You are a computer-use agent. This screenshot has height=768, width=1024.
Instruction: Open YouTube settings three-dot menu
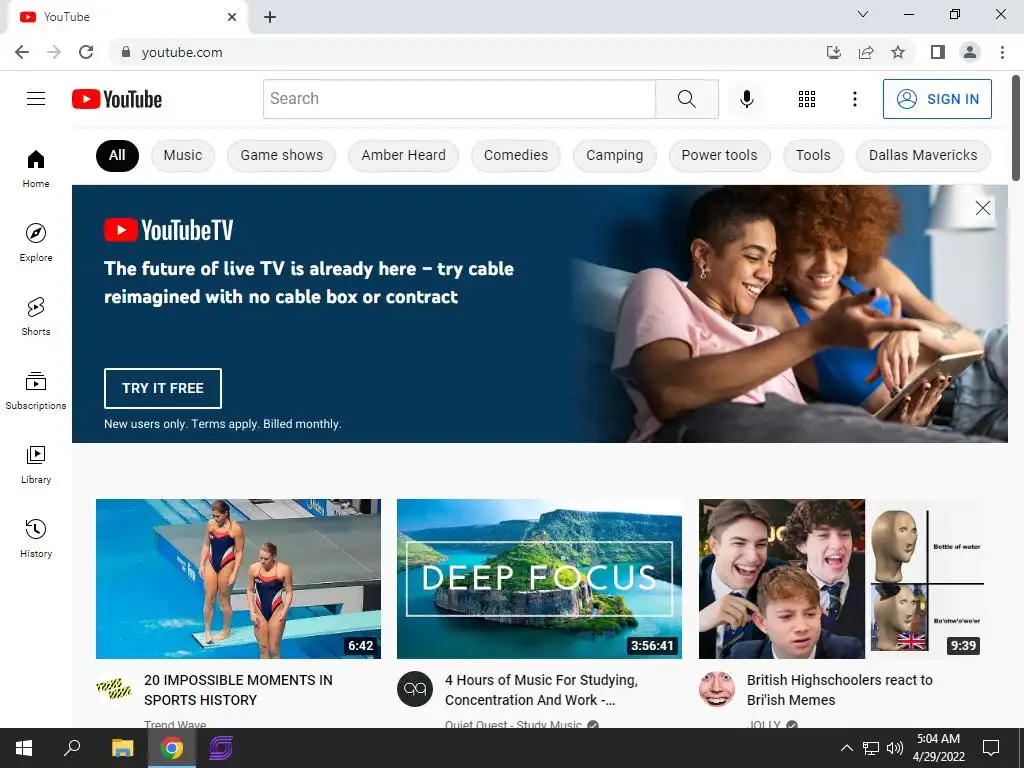854,99
